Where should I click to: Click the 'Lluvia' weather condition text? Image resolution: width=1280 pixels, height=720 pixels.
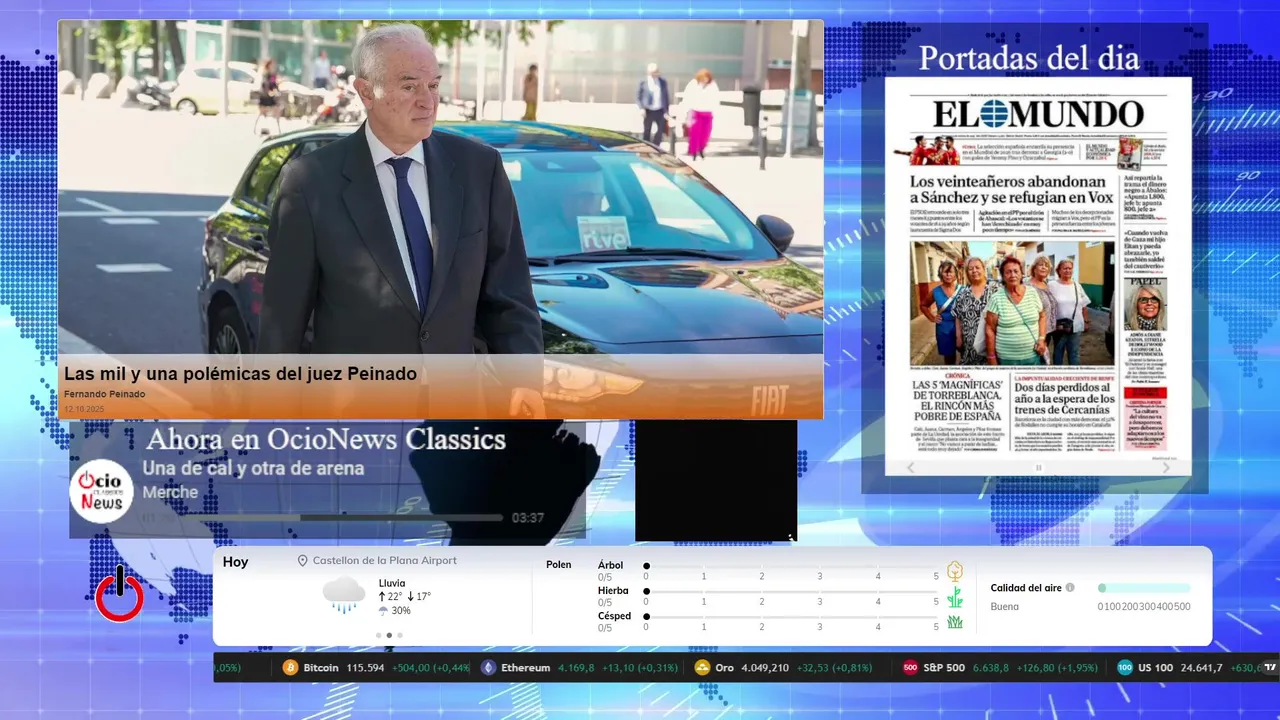point(392,583)
